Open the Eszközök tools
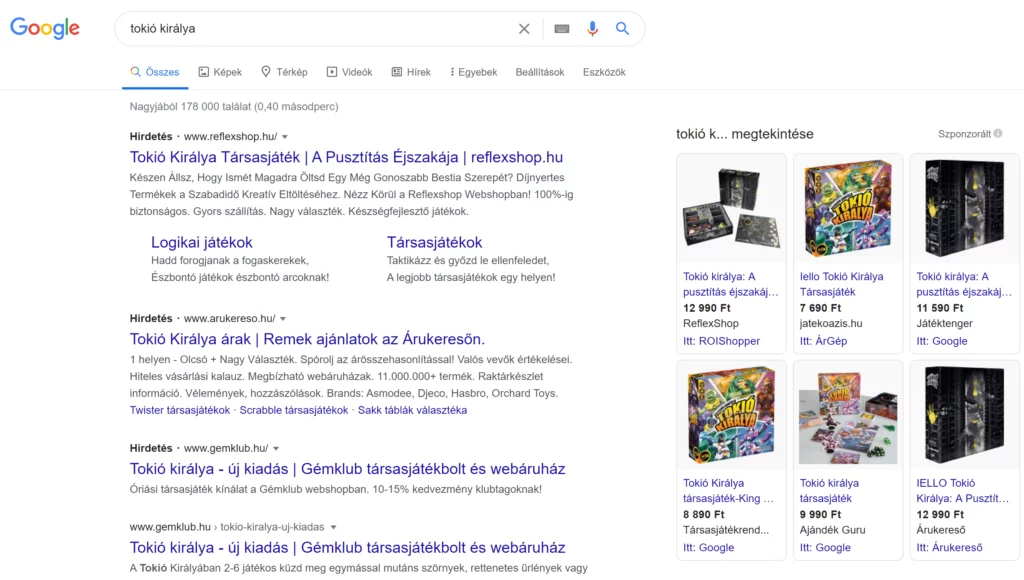Viewport: 1024px width, 580px height. tap(604, 72)
